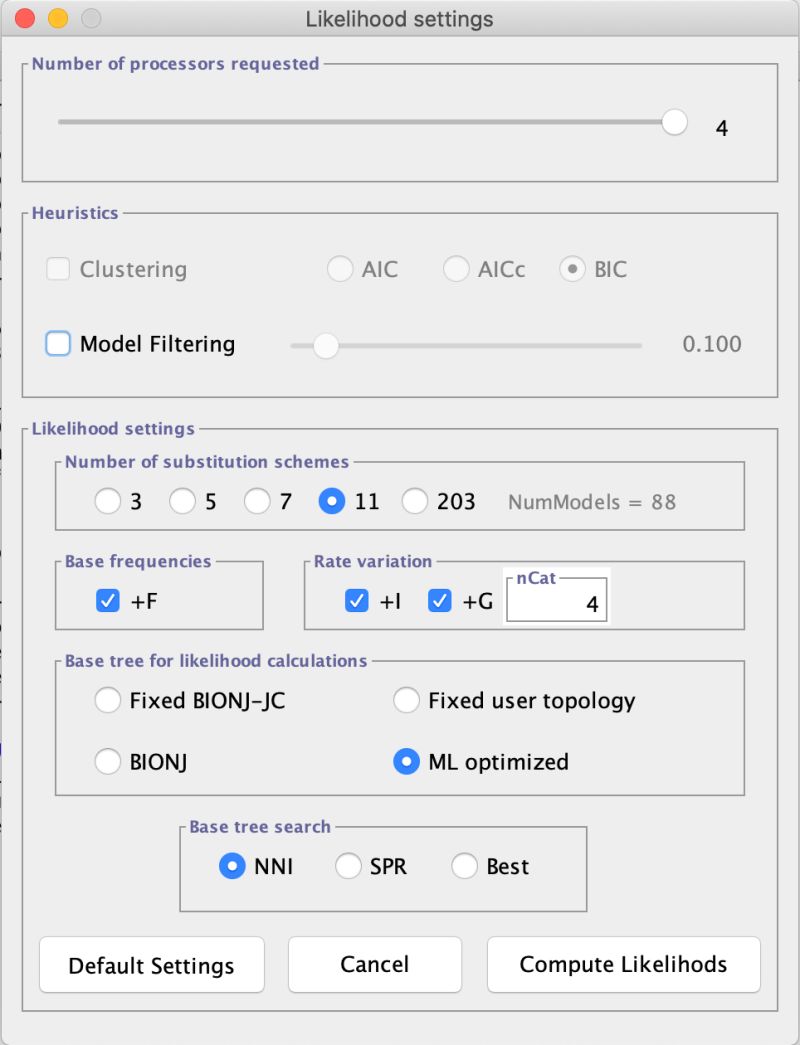Viewport: 800px width, 1045px height.
Task: Disable the +G rate variation option
Action: pyautogui.click(x=438, y=600)
